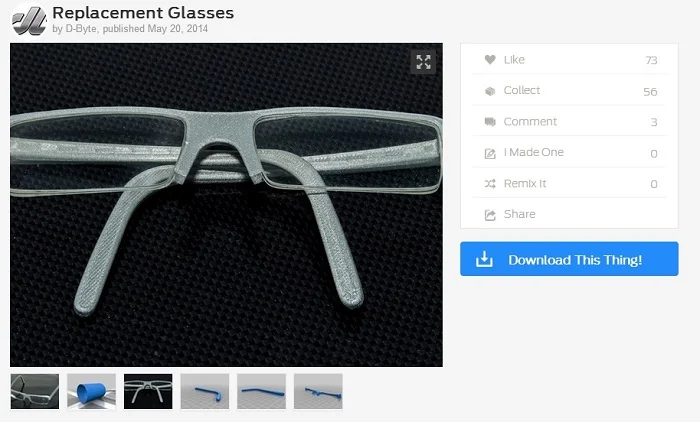Click the Remix It shuffle icon
Viewport: 700px width, 422px height.
pyautogui.click(x=490, y=184)
